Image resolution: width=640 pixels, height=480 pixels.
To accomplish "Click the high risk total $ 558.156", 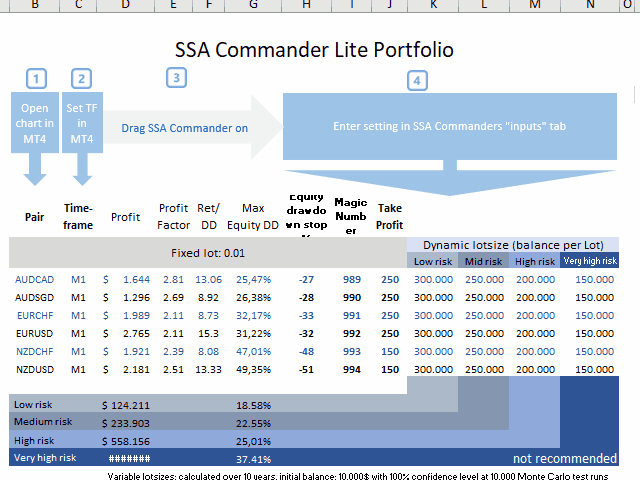I will [x=126, y=441].
